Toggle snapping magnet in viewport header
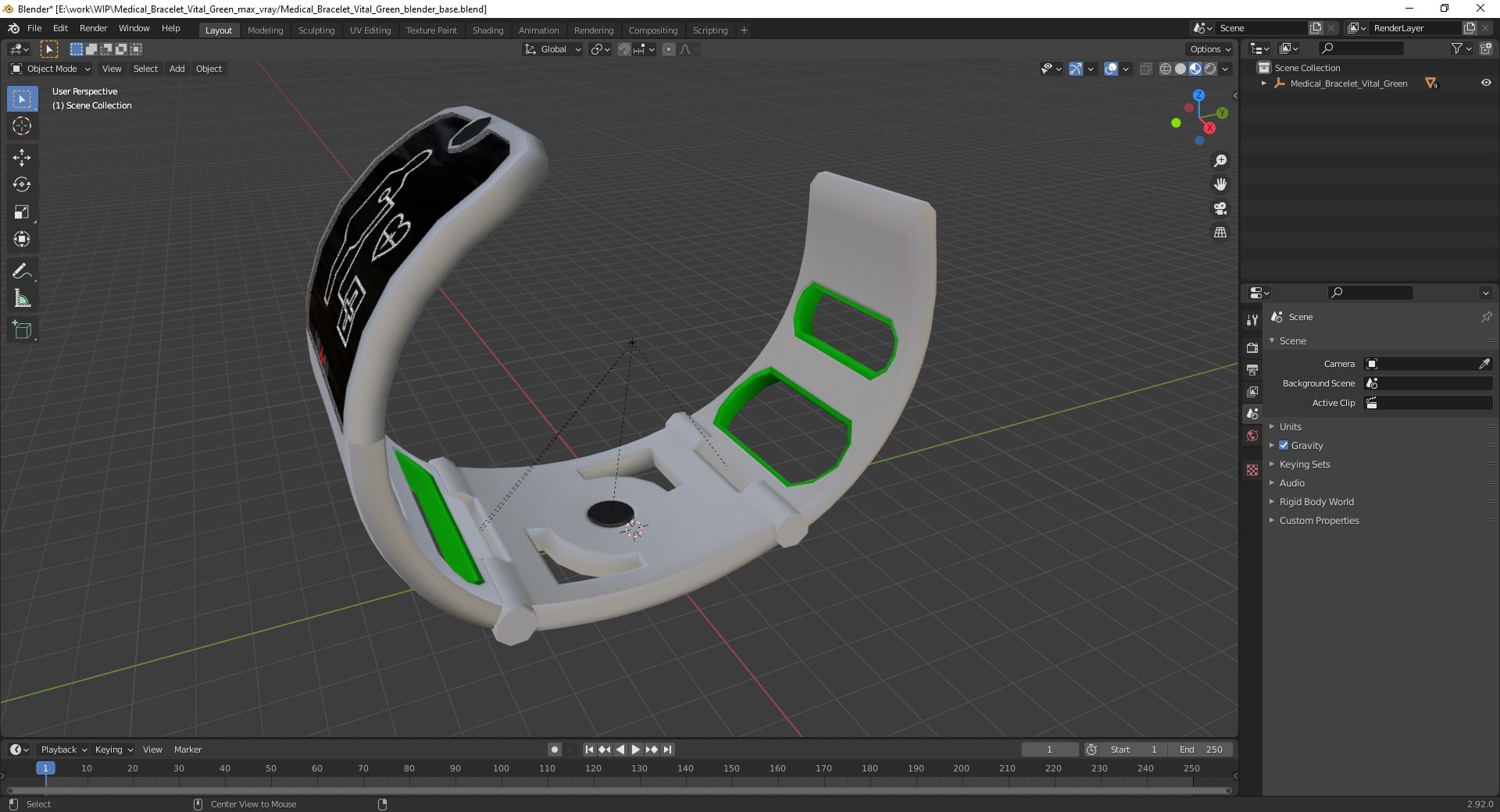The image size is (1500, 812). tap(624, 49)
